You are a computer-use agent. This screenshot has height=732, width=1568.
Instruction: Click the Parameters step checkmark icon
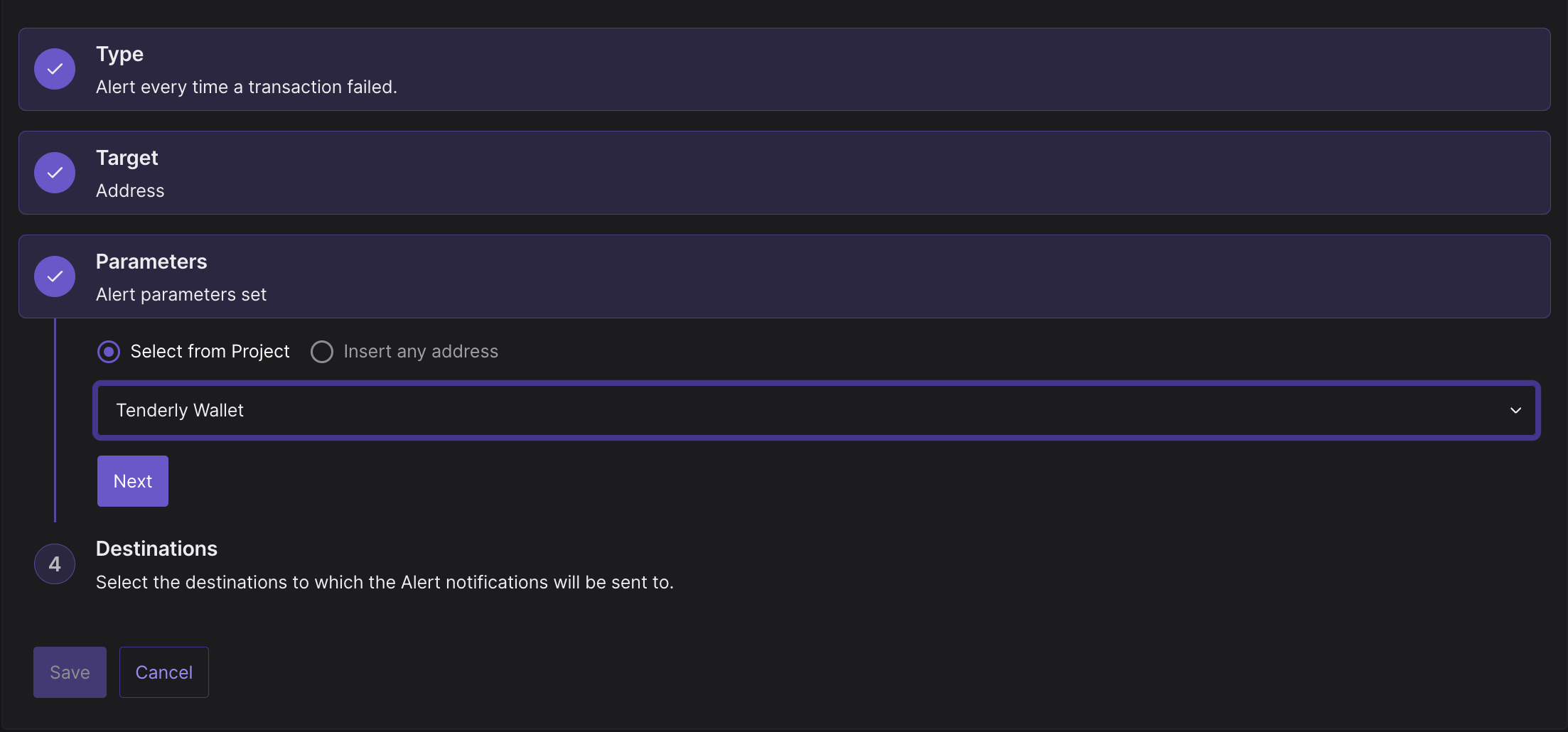55,276
